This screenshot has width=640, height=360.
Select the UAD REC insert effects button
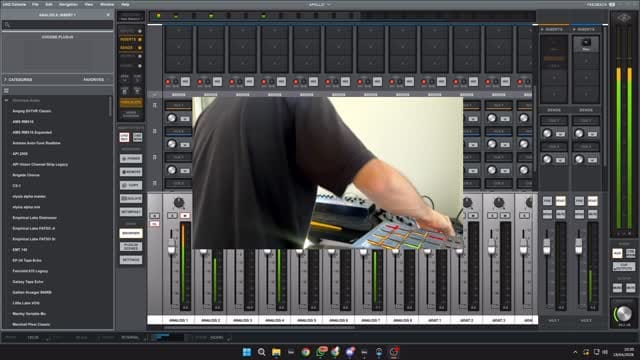point(124,137)
